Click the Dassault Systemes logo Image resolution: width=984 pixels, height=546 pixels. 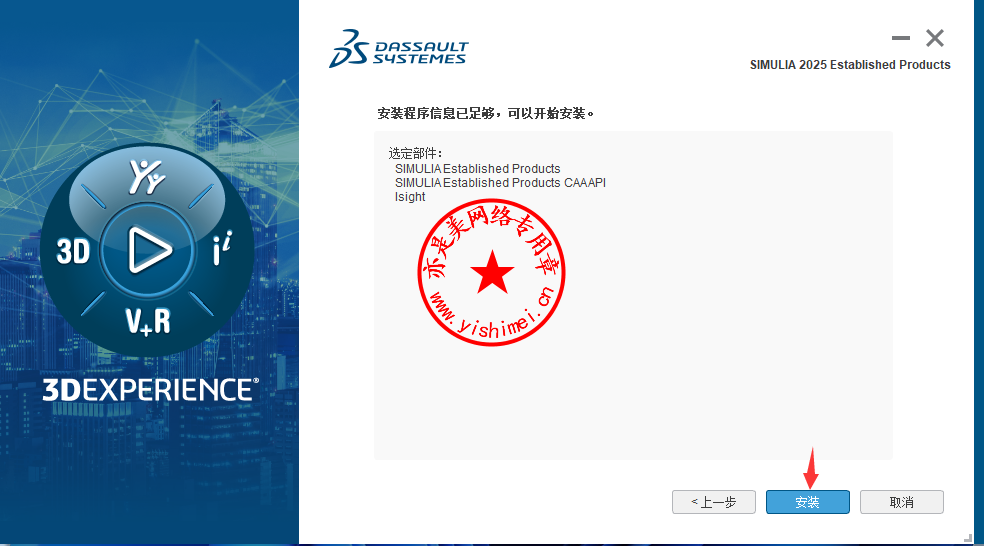(398, 48)
